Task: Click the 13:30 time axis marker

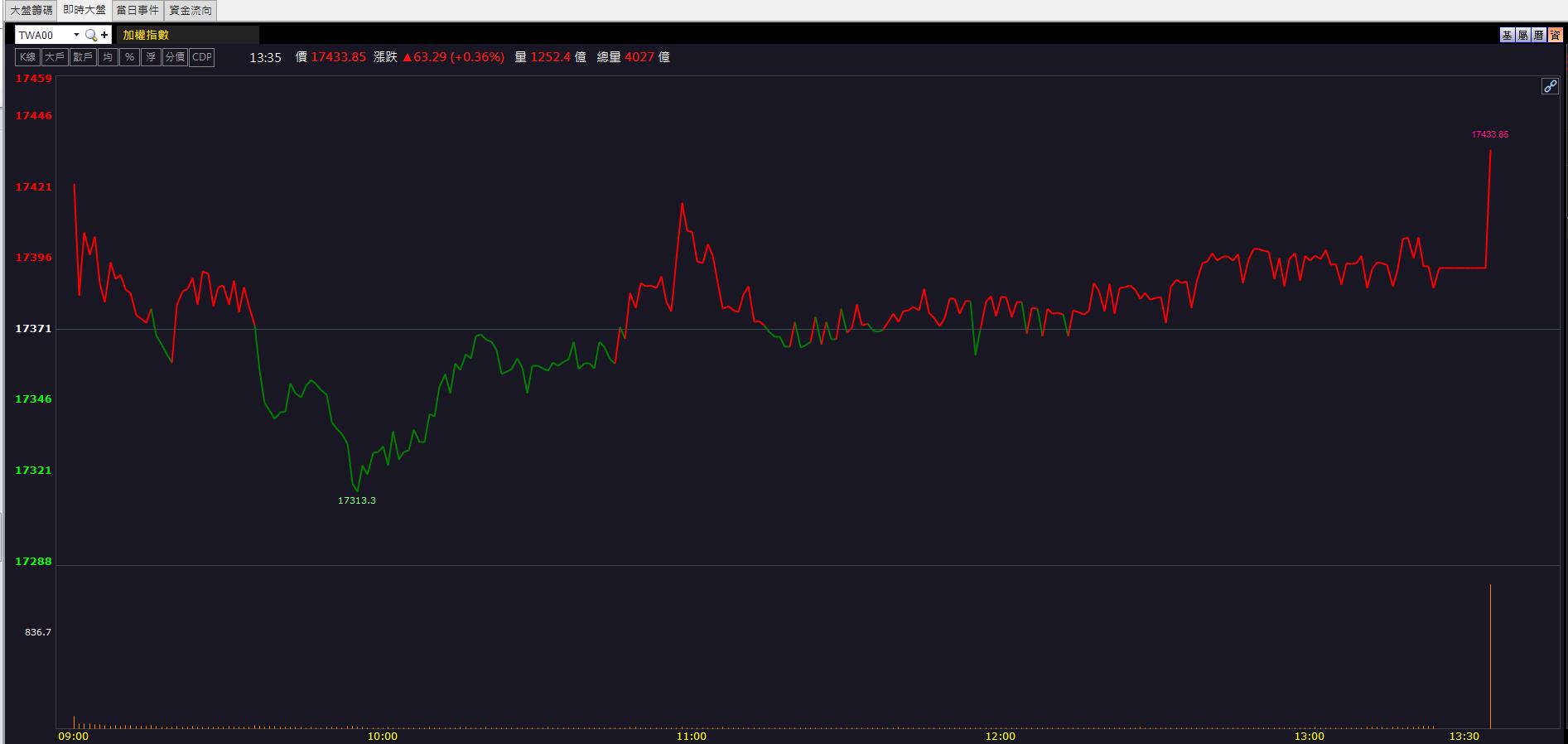Action: [x=1464, y=736]
